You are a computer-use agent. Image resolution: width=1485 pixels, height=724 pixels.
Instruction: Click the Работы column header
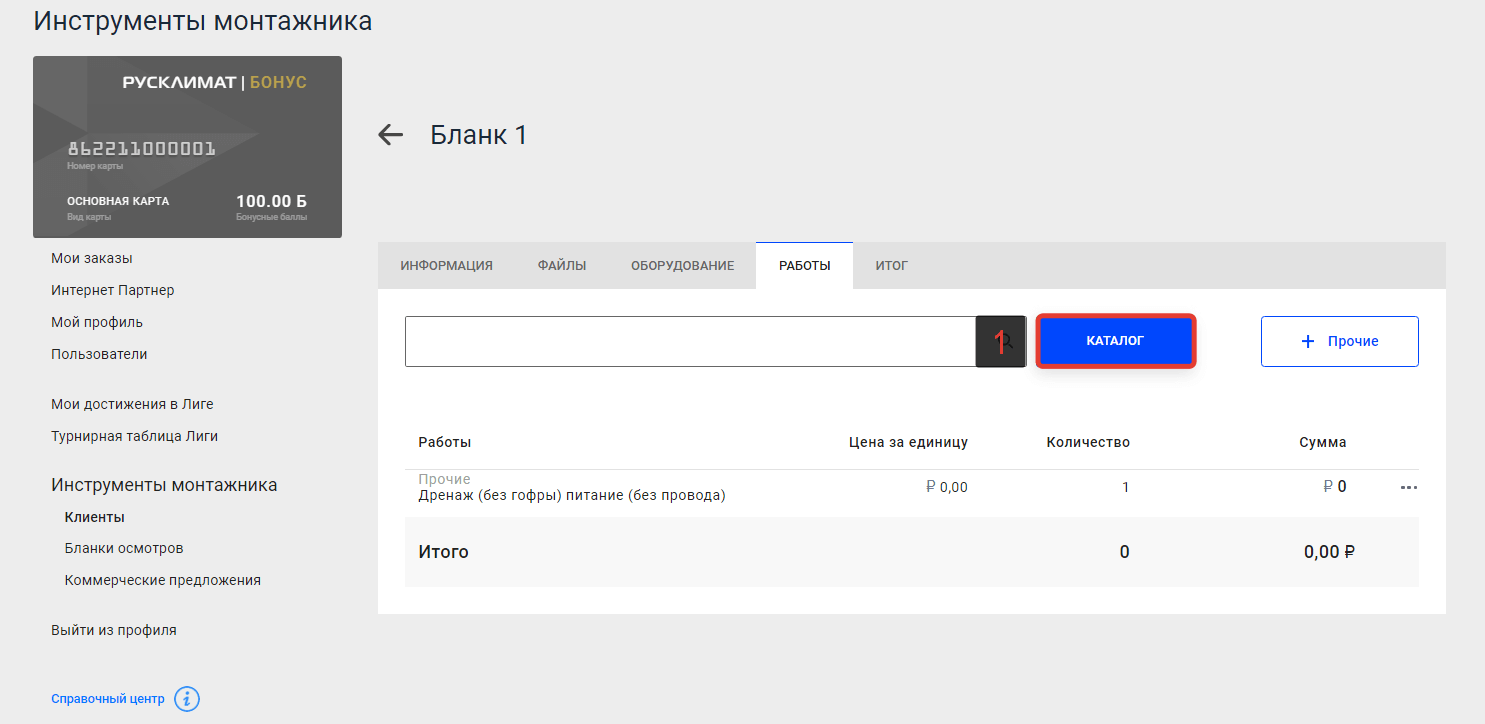tap(445, 442)
